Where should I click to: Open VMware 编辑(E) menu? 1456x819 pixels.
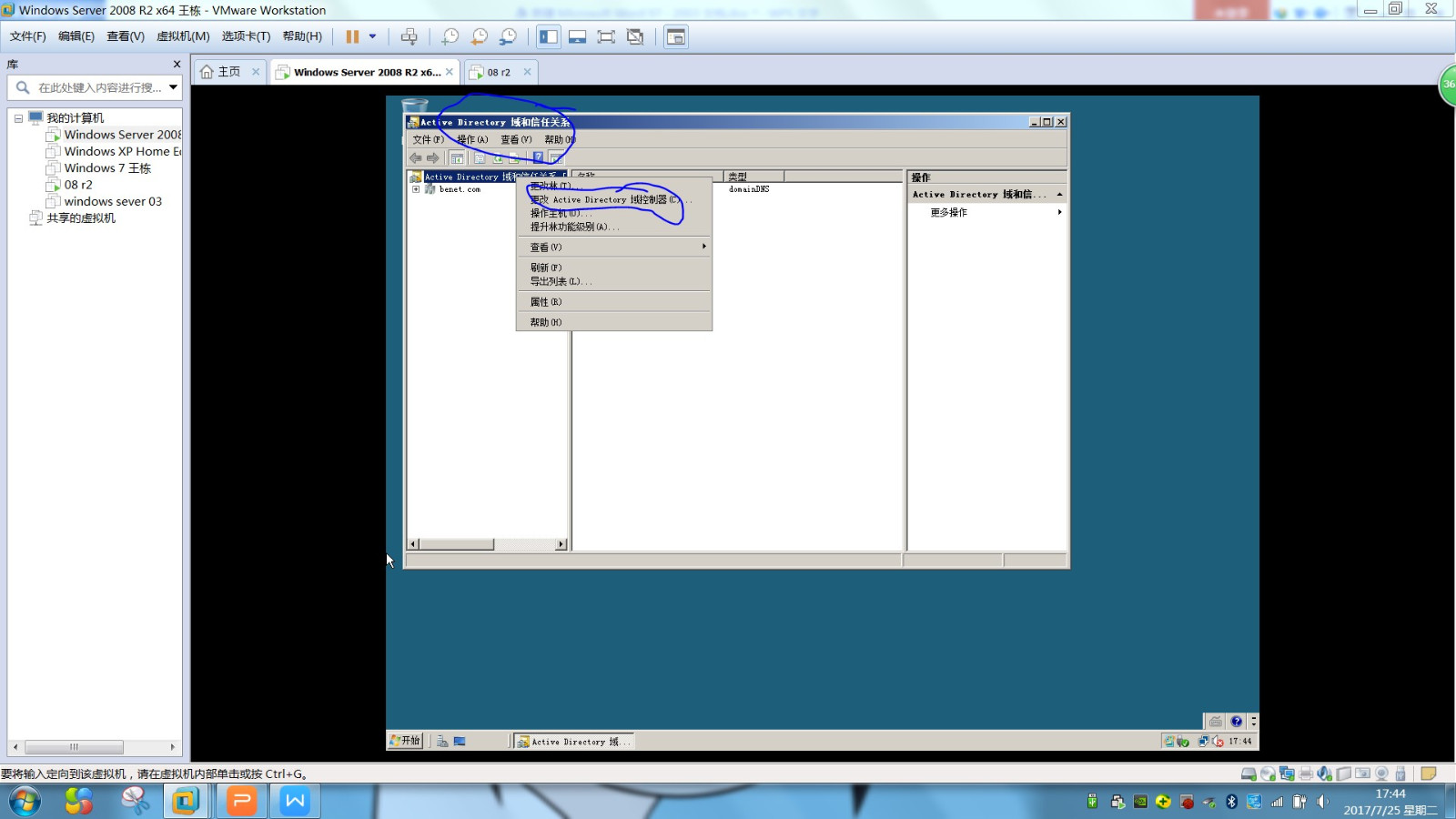pyautogui.click(x=76, y=36)
